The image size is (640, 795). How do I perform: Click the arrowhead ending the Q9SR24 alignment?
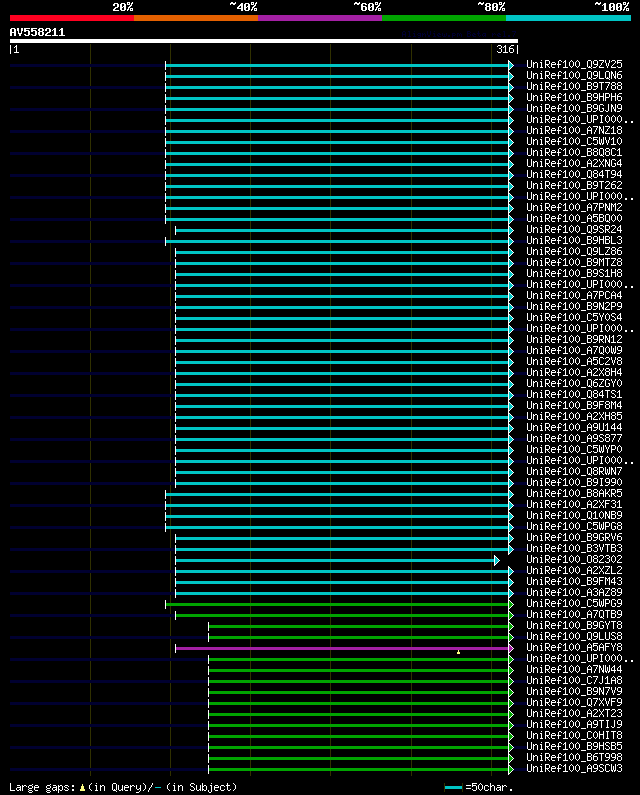(x=511, y=231)
